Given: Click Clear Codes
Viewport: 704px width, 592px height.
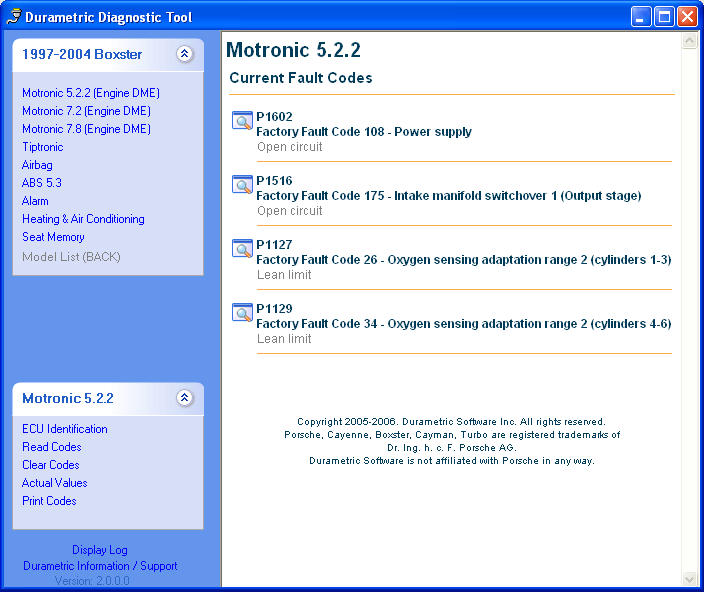Looking at the screenshot, I should pos(51,465).
